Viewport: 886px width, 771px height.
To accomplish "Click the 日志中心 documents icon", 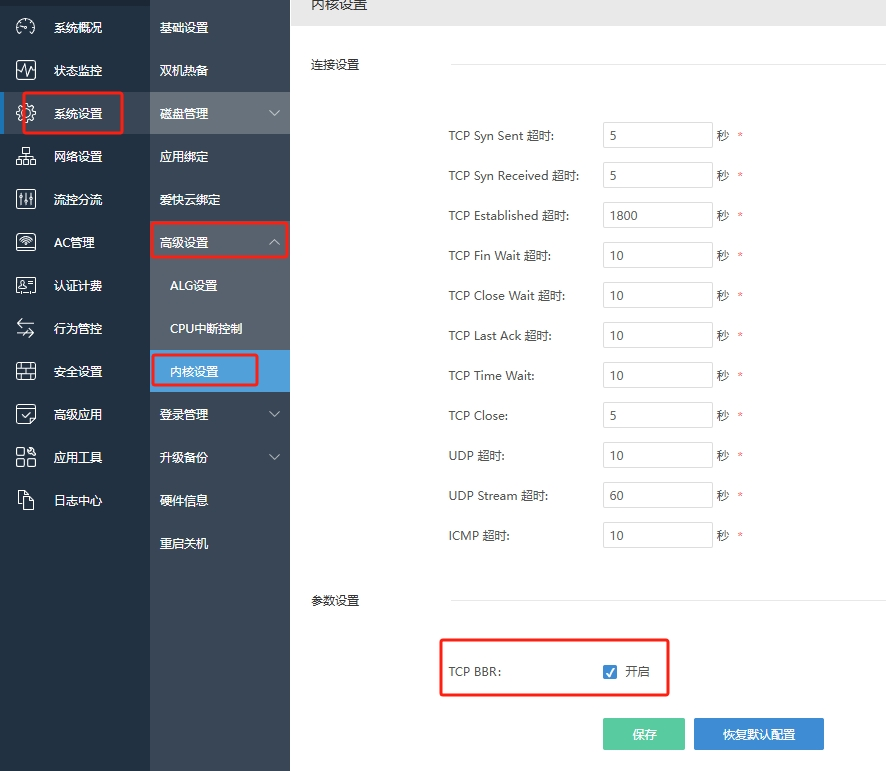I will click(26, 500).
